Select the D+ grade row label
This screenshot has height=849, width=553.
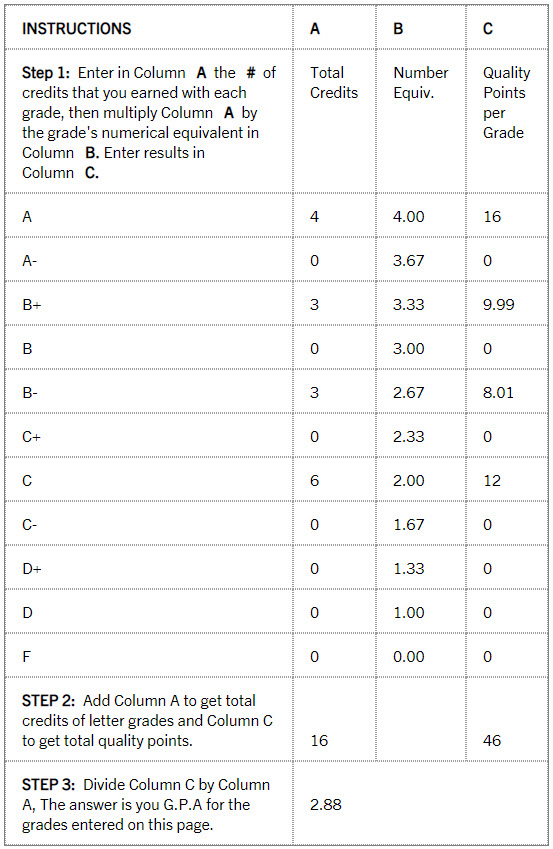coord(31,569)
